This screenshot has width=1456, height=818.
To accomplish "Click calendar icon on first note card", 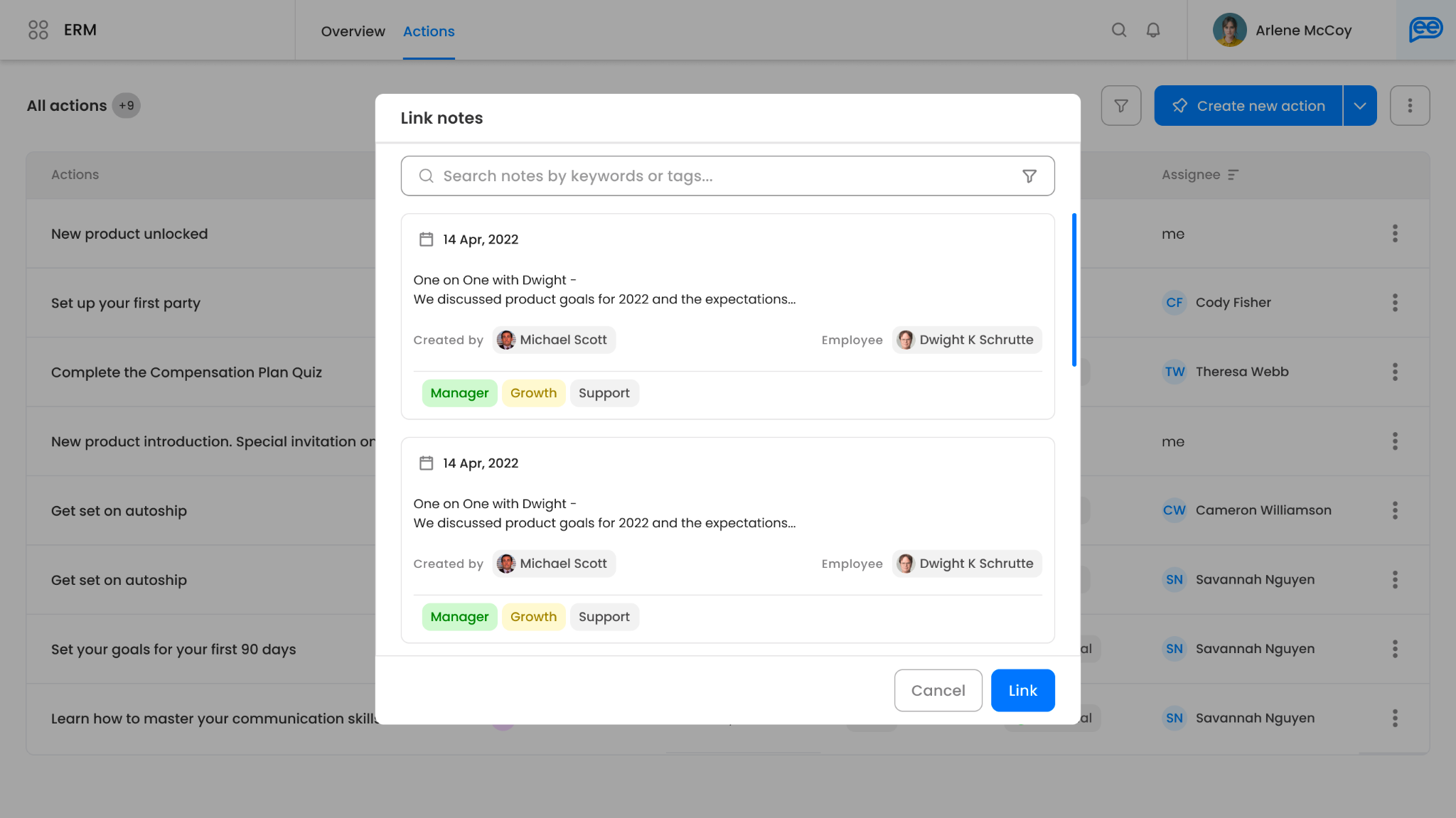I will (426, 240).
